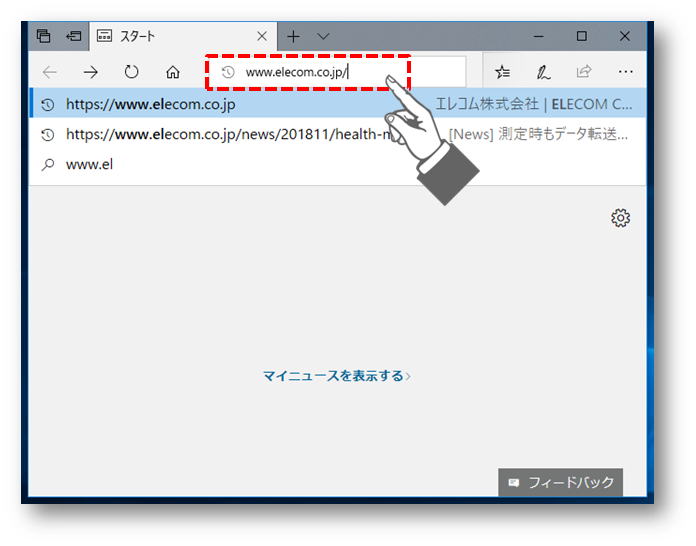
Task: Expand the tab preview chevron
Action: [323, 36]
